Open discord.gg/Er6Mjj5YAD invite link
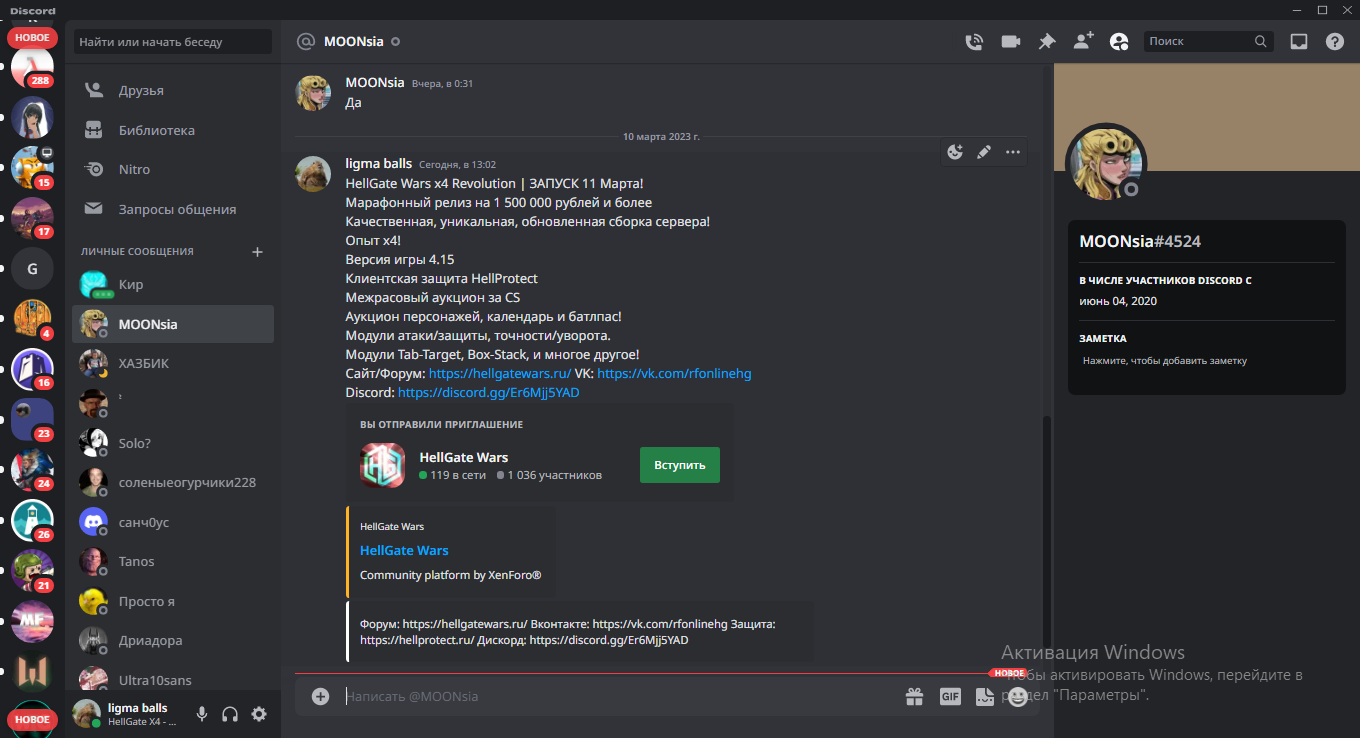The height and width of the screenshot is (738, 1360). click(x=488, y=393)
